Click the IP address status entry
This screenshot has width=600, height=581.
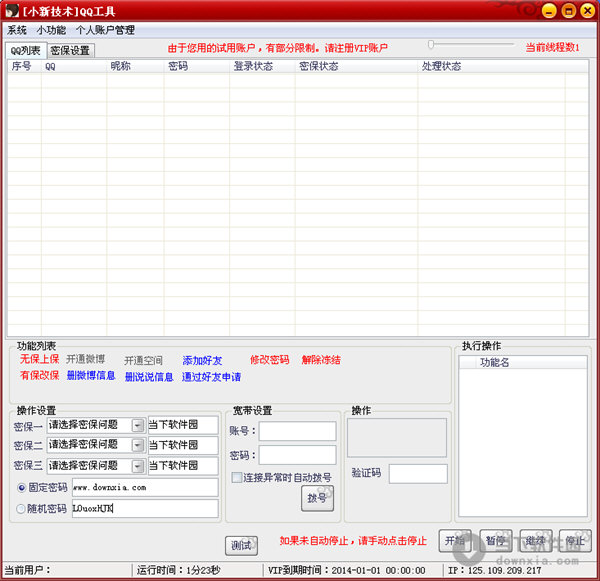click(x=494, y=570)
